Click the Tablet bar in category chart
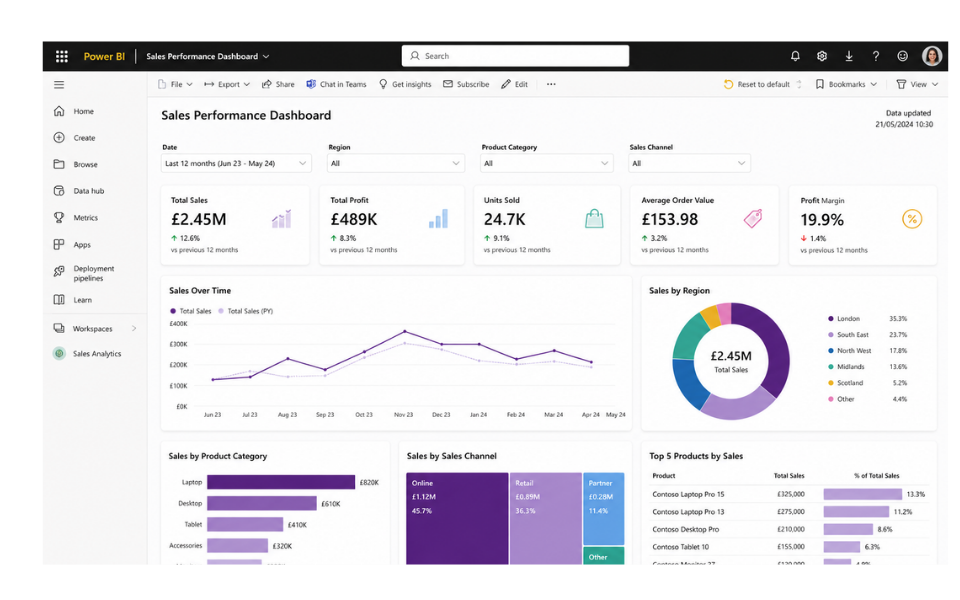This screenshot has height=600, width=960. [245, 525]
